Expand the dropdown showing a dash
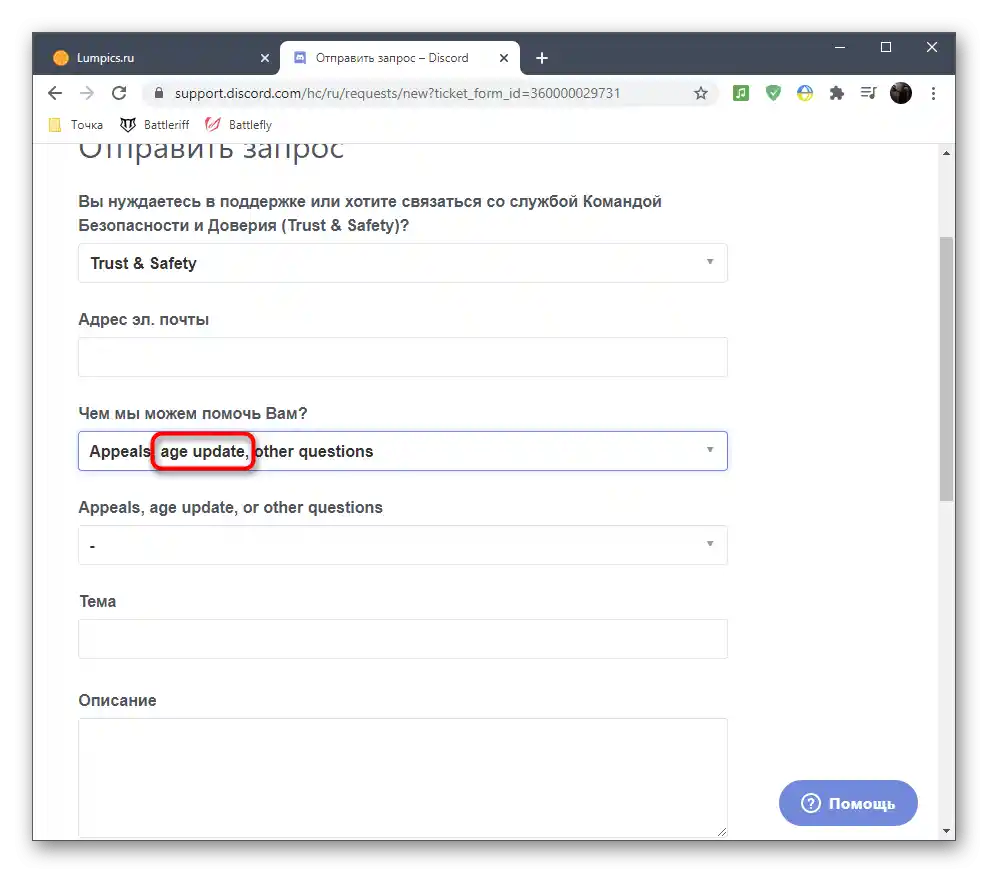The height and width of the screenshot is (873, 988). point(402,545)
